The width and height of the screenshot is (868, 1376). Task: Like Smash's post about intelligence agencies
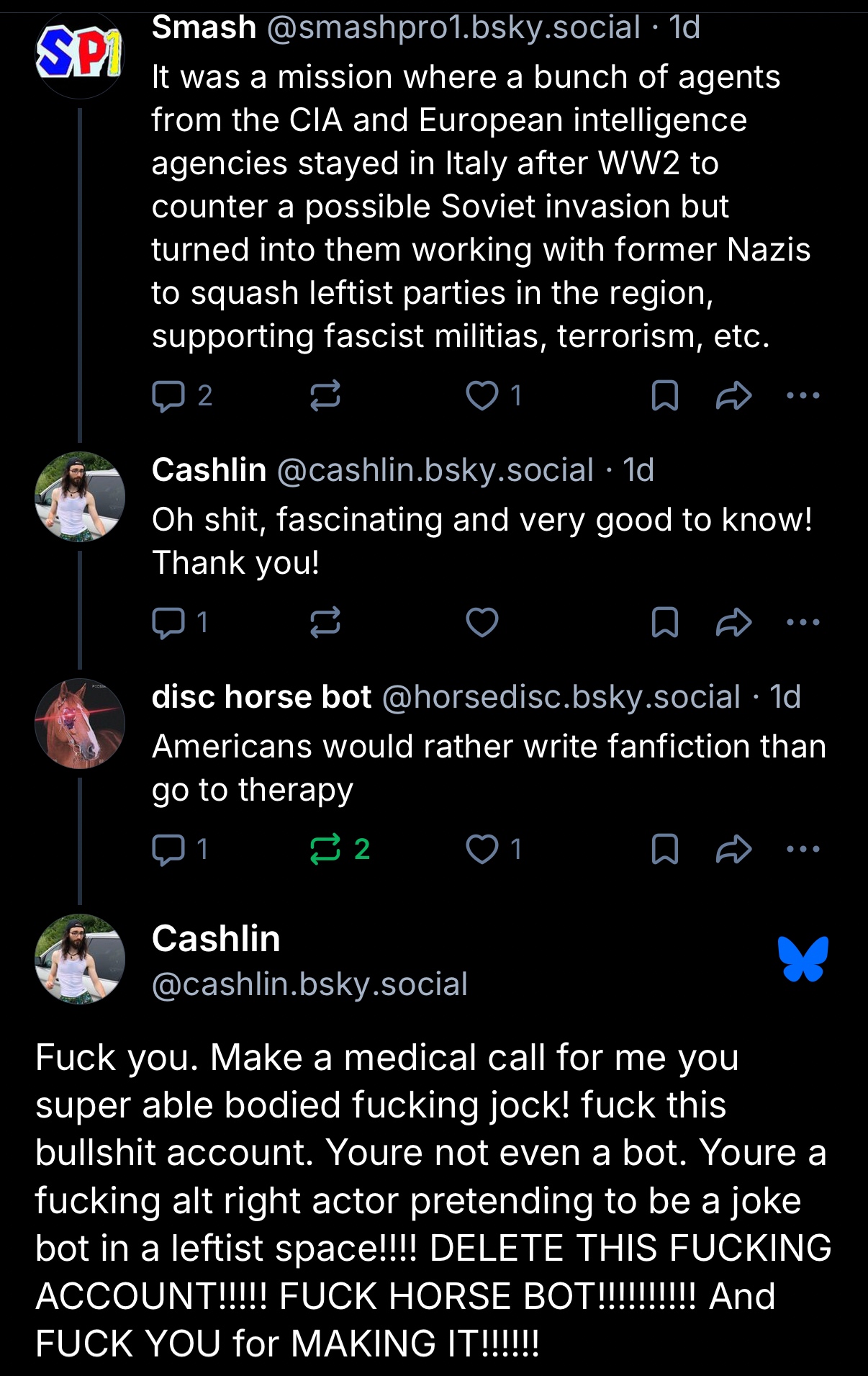pyautogui.click(x=482, y=396)
